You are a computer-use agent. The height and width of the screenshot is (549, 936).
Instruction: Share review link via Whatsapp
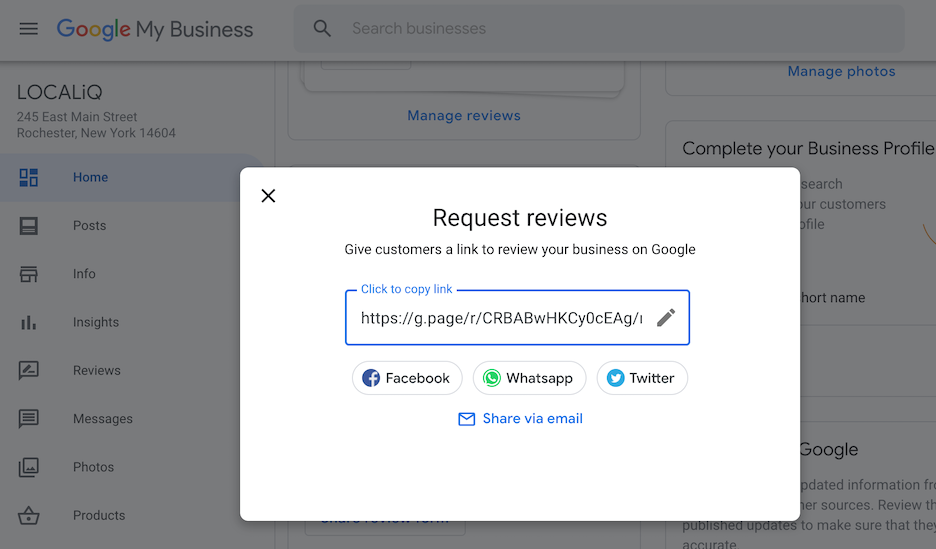[529, 378]
